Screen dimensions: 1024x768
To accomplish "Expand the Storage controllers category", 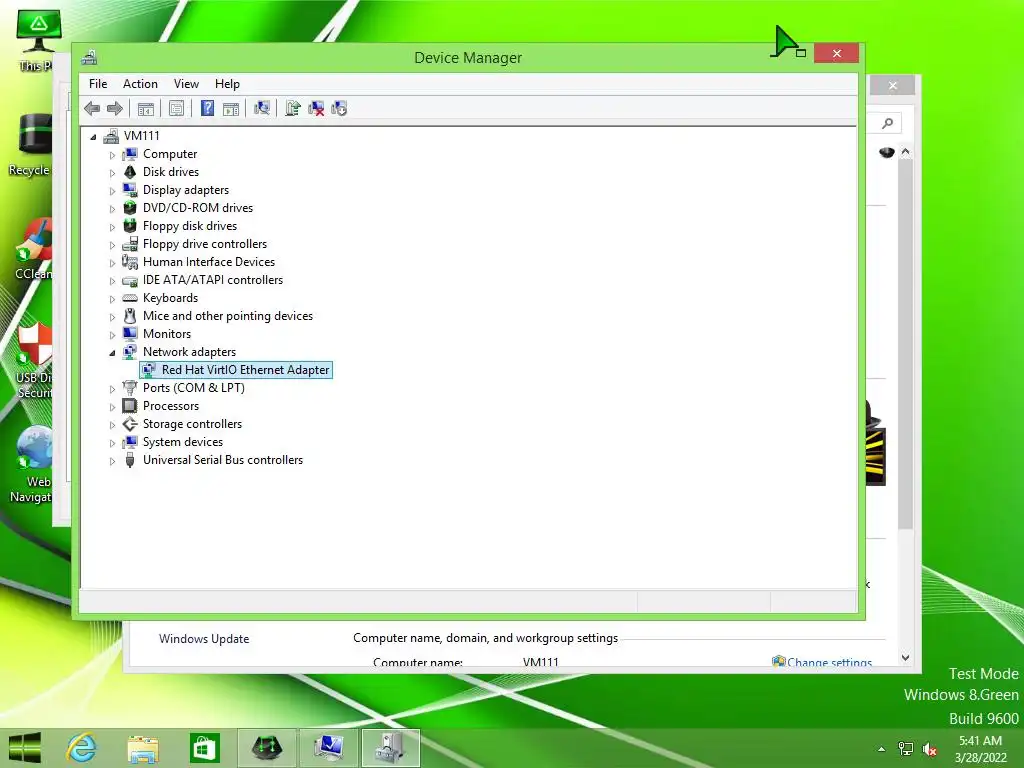I will pyautogui.click(x=112, y=424).
